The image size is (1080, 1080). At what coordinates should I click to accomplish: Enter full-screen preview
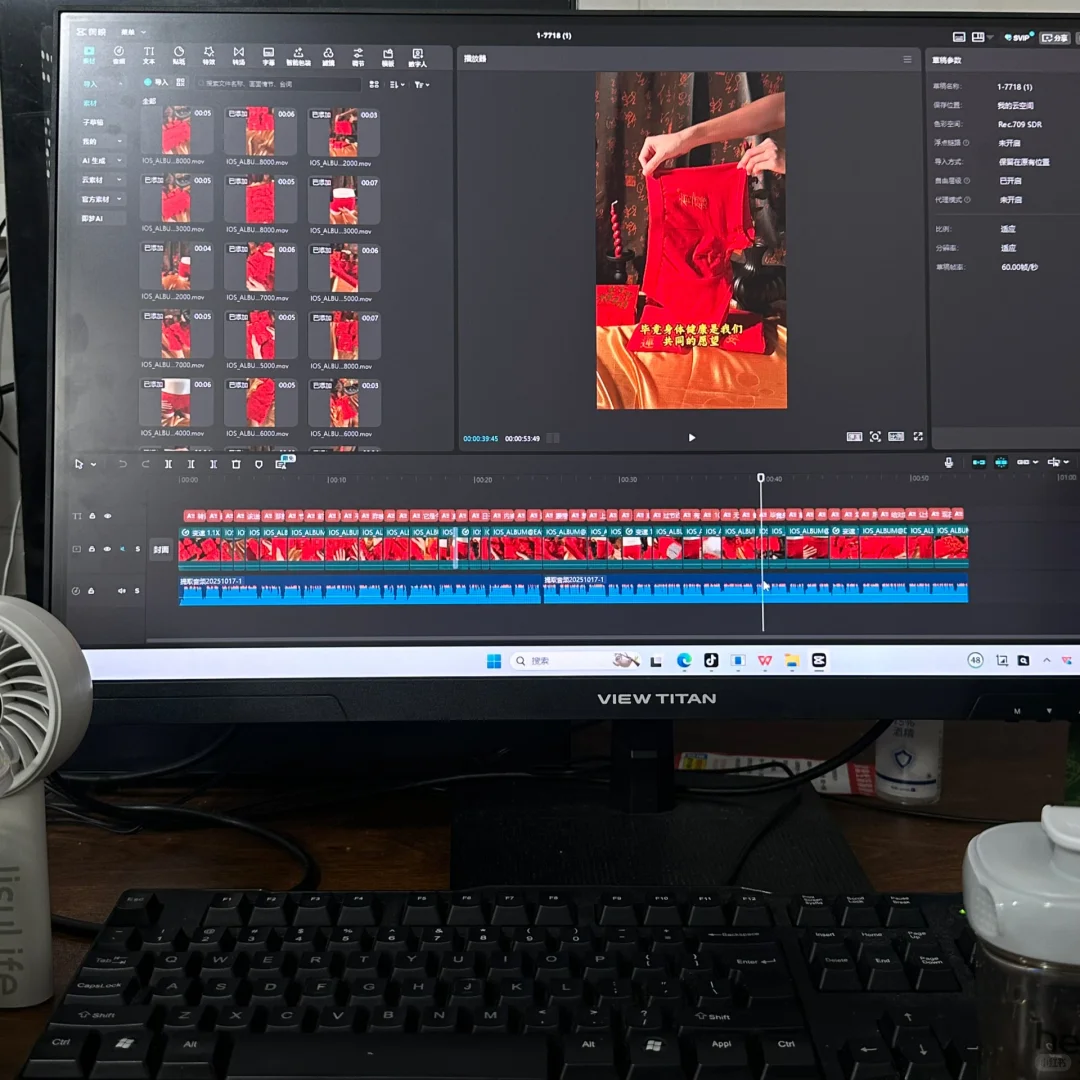(917, 437)
